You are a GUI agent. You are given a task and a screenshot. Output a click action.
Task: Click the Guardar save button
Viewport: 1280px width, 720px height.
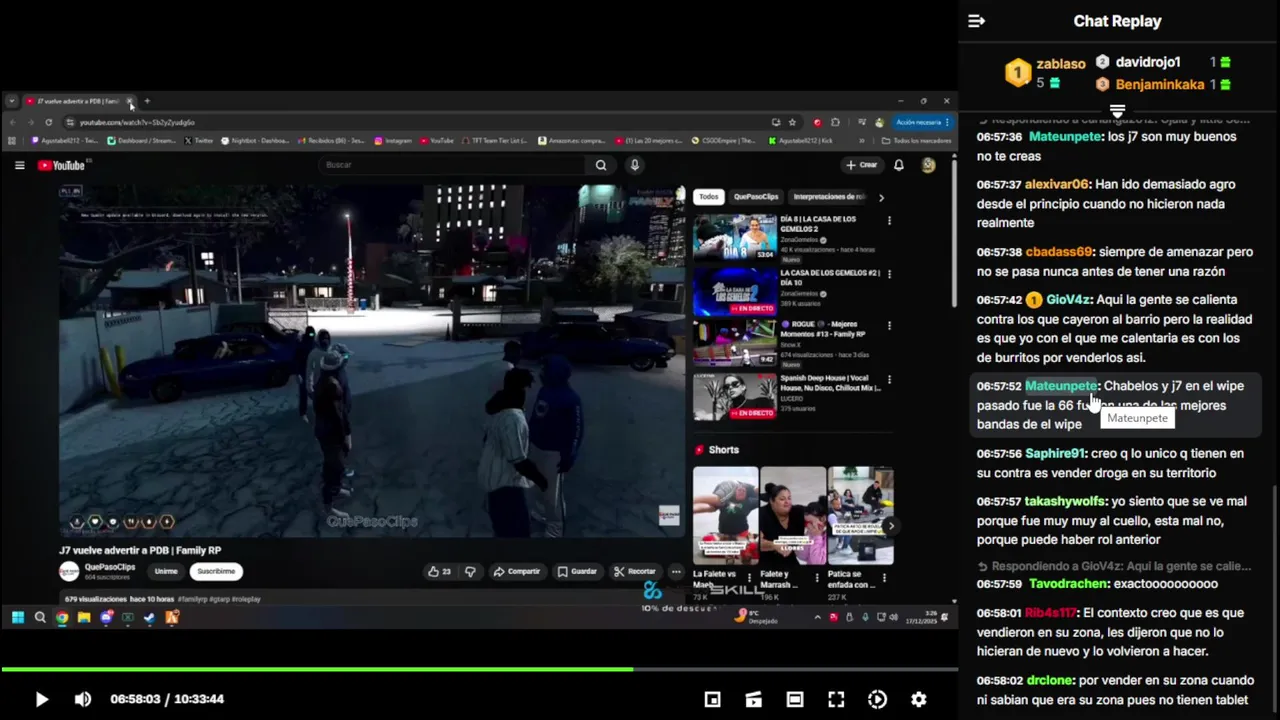(x=577, y=572)
